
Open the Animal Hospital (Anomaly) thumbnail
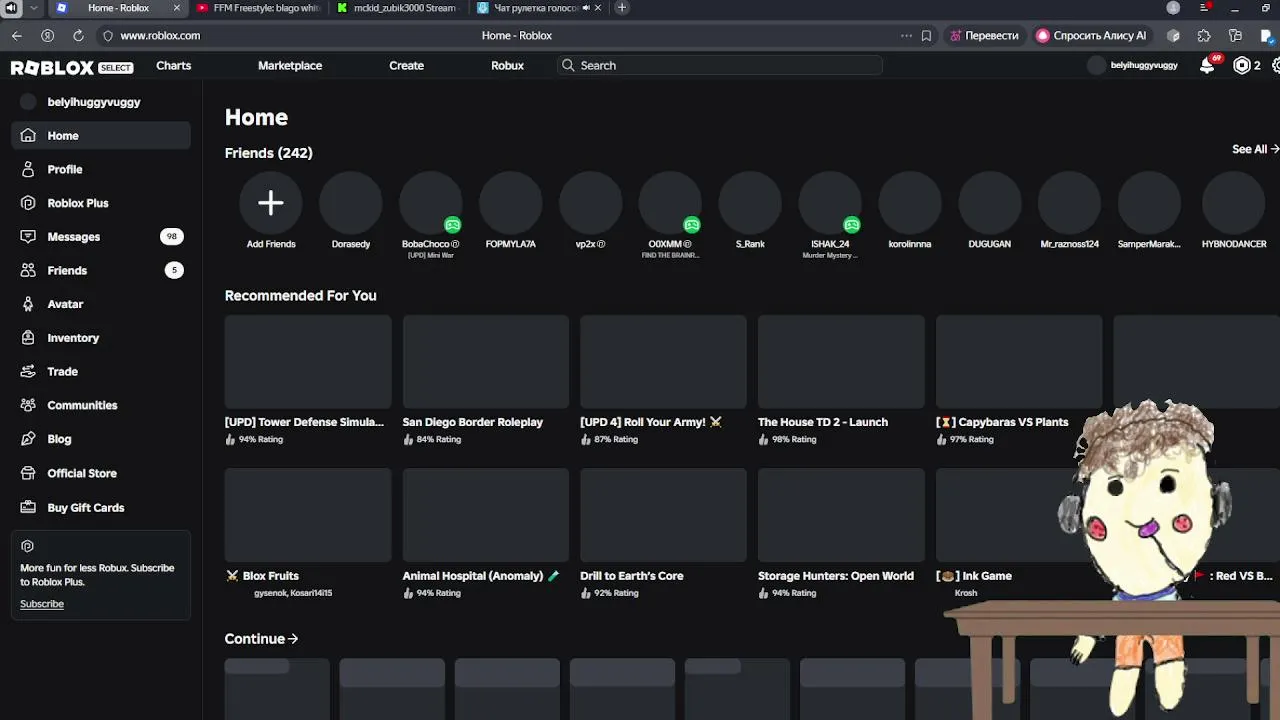click(x=486, y=516)
